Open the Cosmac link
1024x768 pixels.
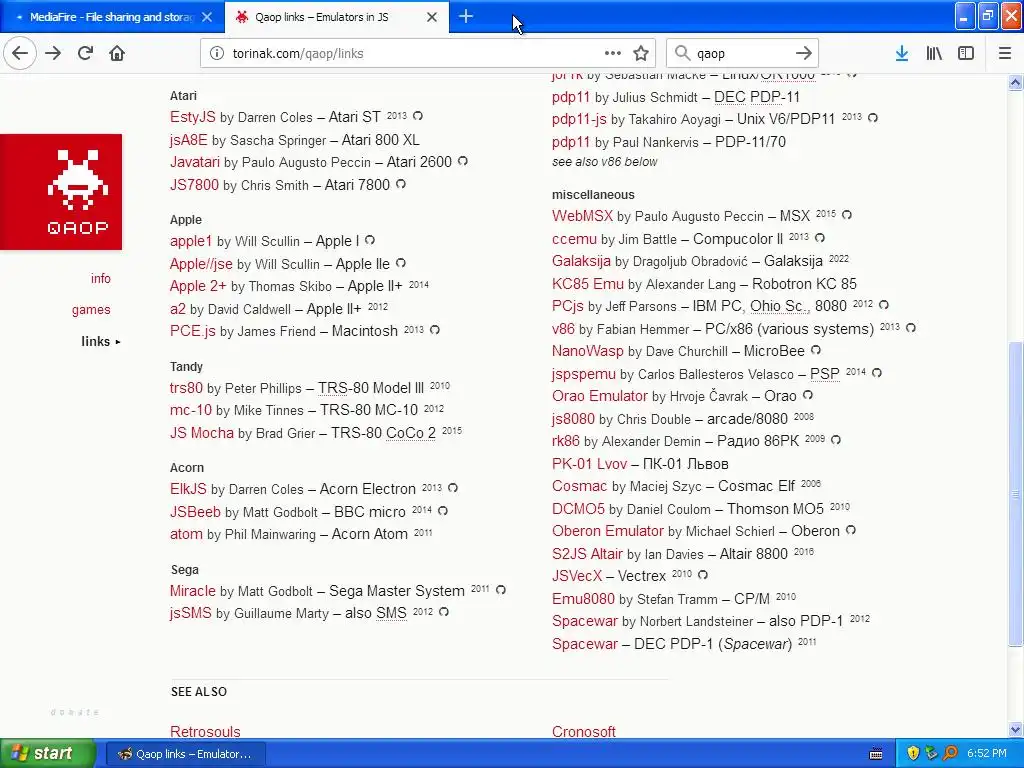click(x=579, y=487)
